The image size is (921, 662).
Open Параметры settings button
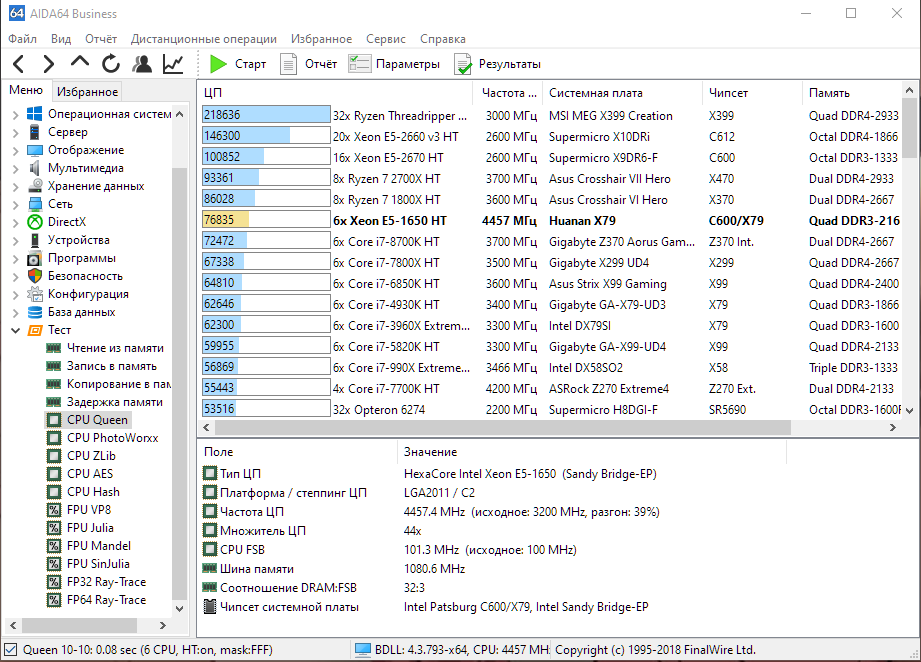coord(394,64)
